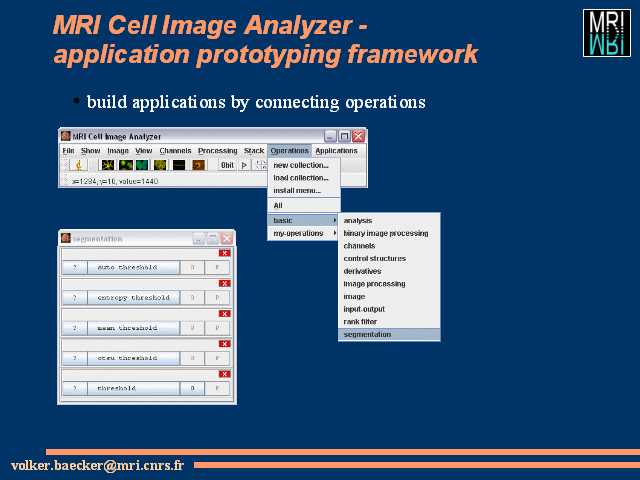Click the email volker.baecker@mri.cnrs.fr
This screenshot has height=480, width=640.
[x=98, y=465]
